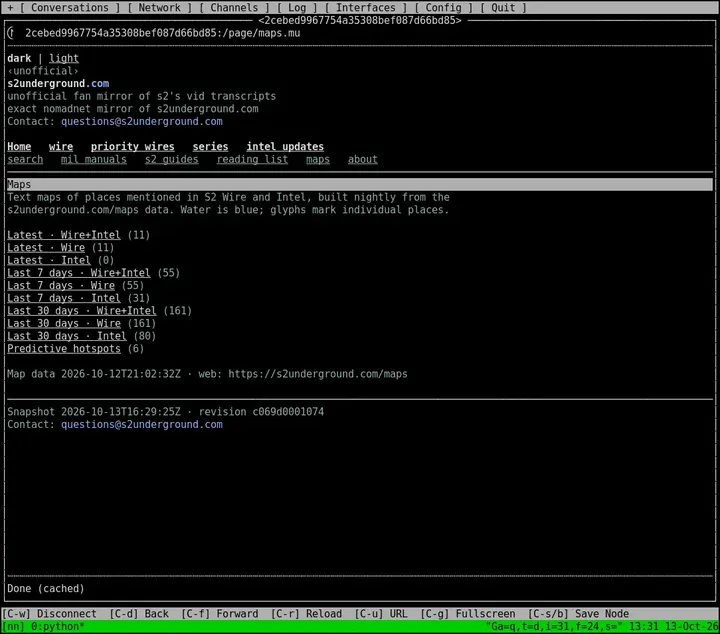Open Last 30 days · Wire map

tap(64, 324)
